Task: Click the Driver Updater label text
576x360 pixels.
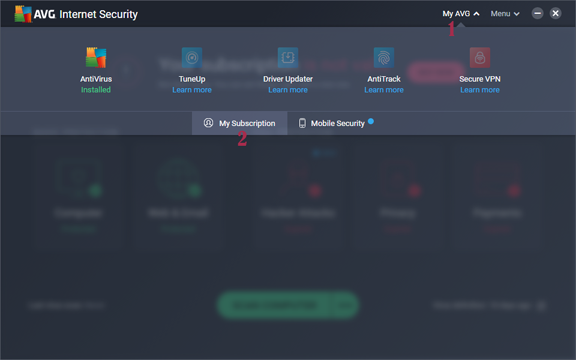Action: 288,79
